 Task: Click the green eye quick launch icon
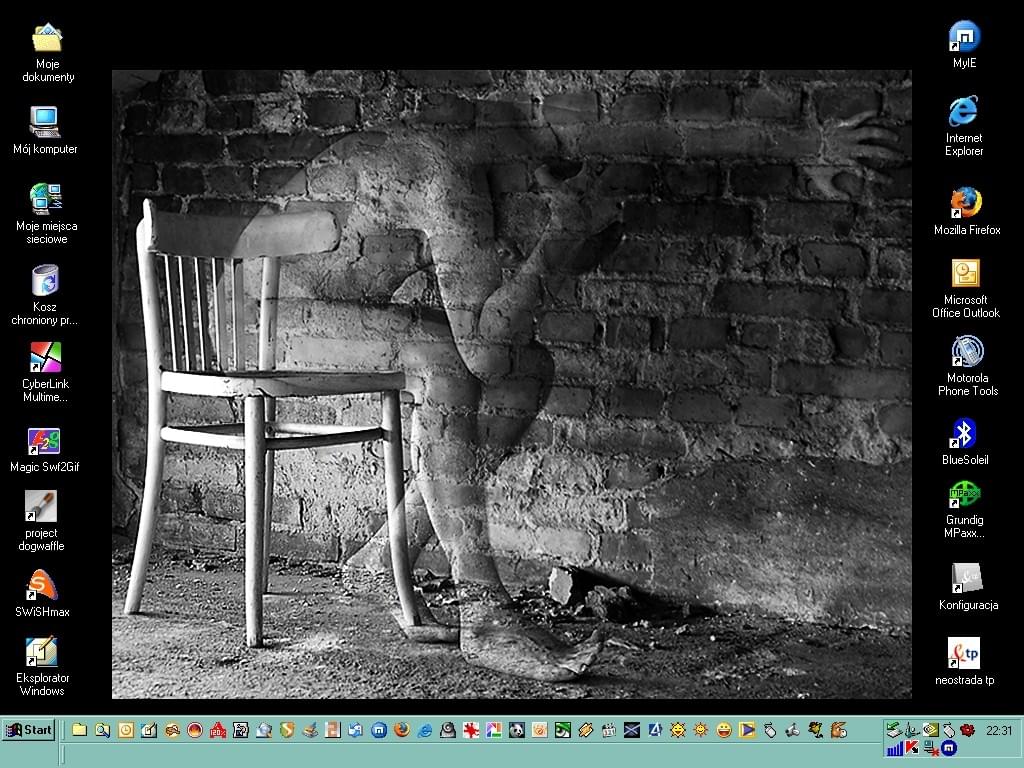(562, 730)
